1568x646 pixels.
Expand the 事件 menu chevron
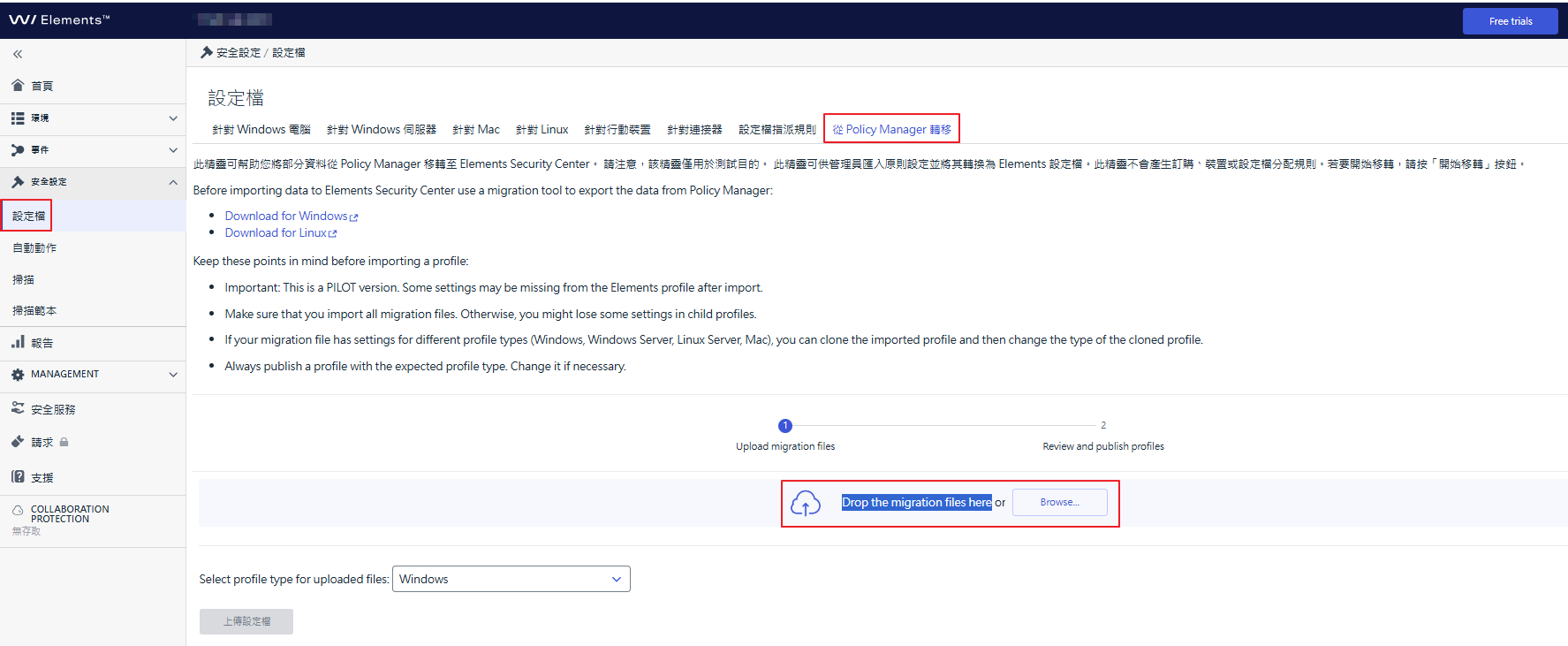coord(173,150)
